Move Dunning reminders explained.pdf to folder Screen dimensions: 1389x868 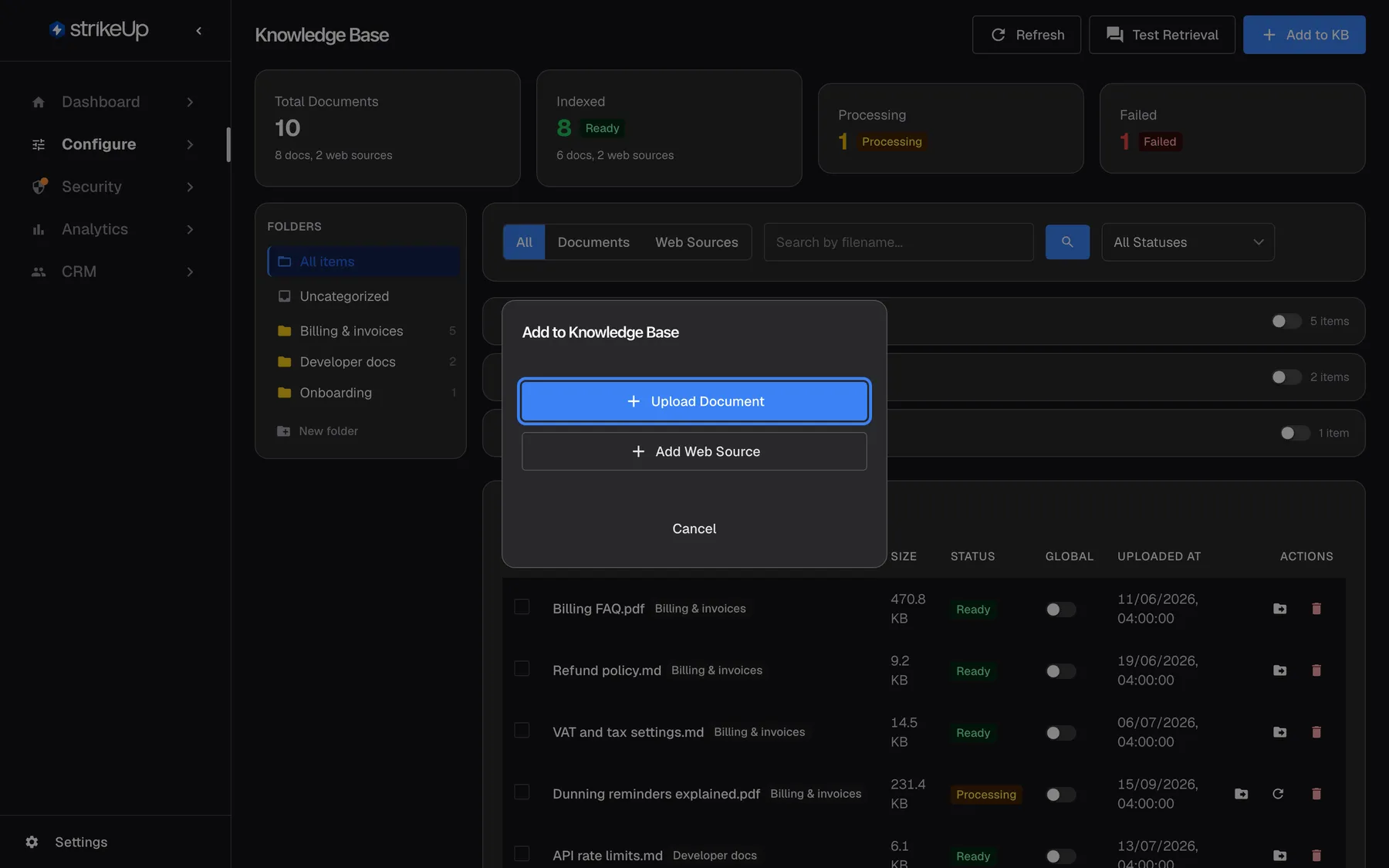point(1241,794)
